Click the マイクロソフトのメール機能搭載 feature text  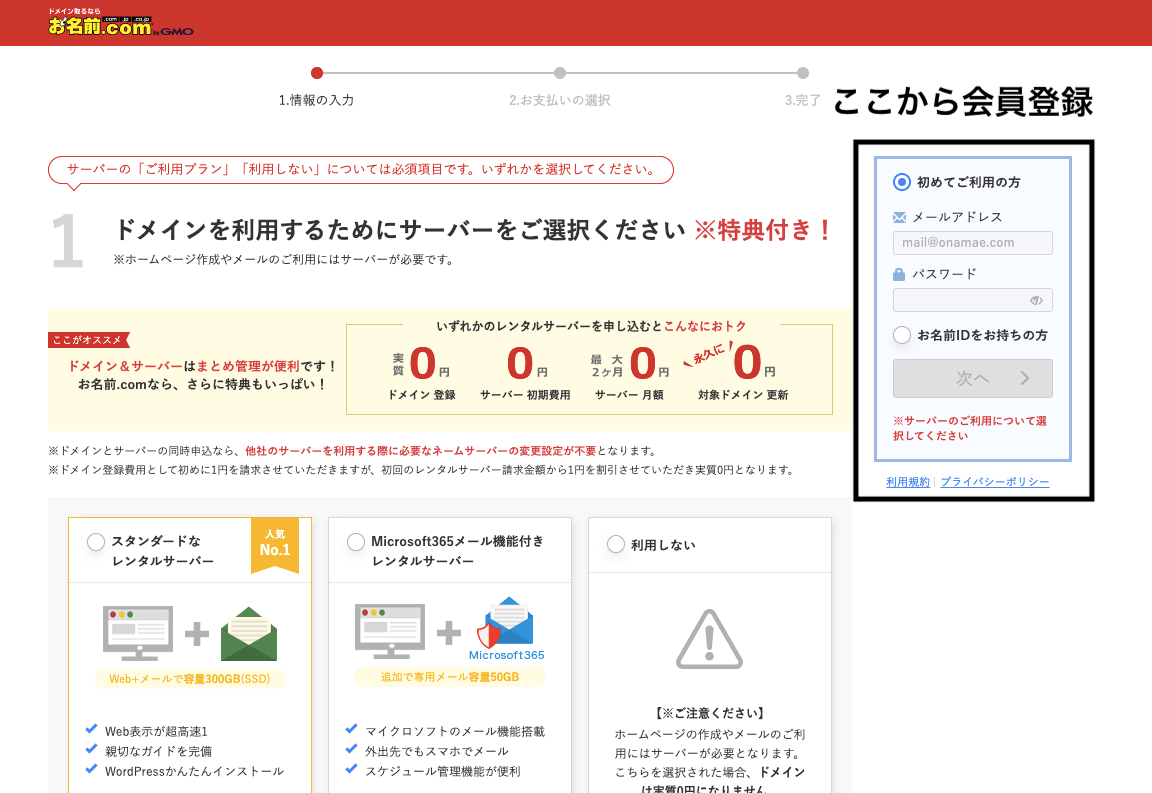click(456, 731)
